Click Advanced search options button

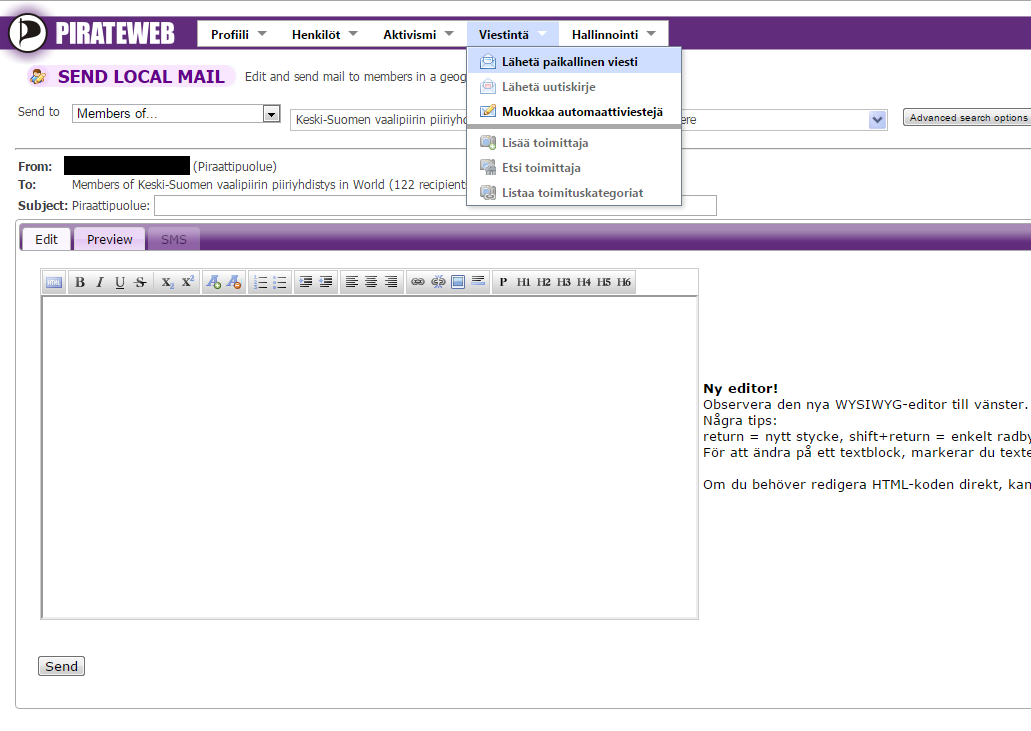pos(967,118)
